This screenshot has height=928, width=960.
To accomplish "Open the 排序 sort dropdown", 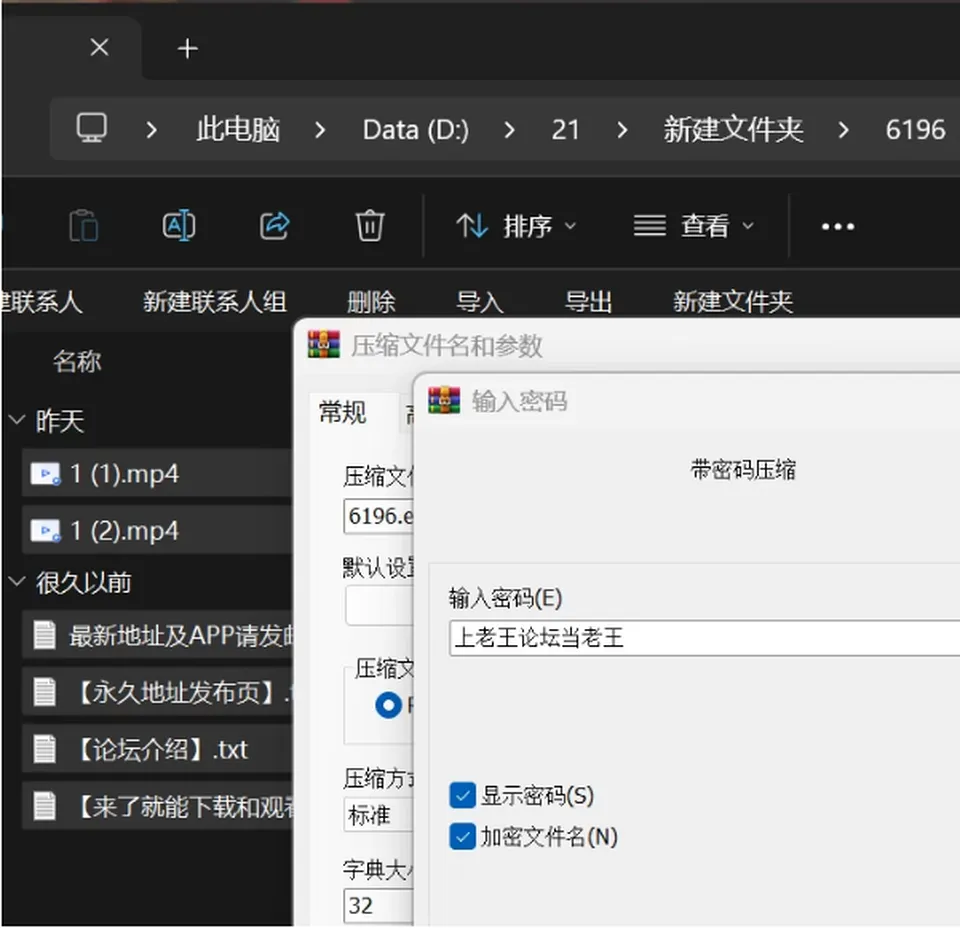I will click(x=516, y=226).
